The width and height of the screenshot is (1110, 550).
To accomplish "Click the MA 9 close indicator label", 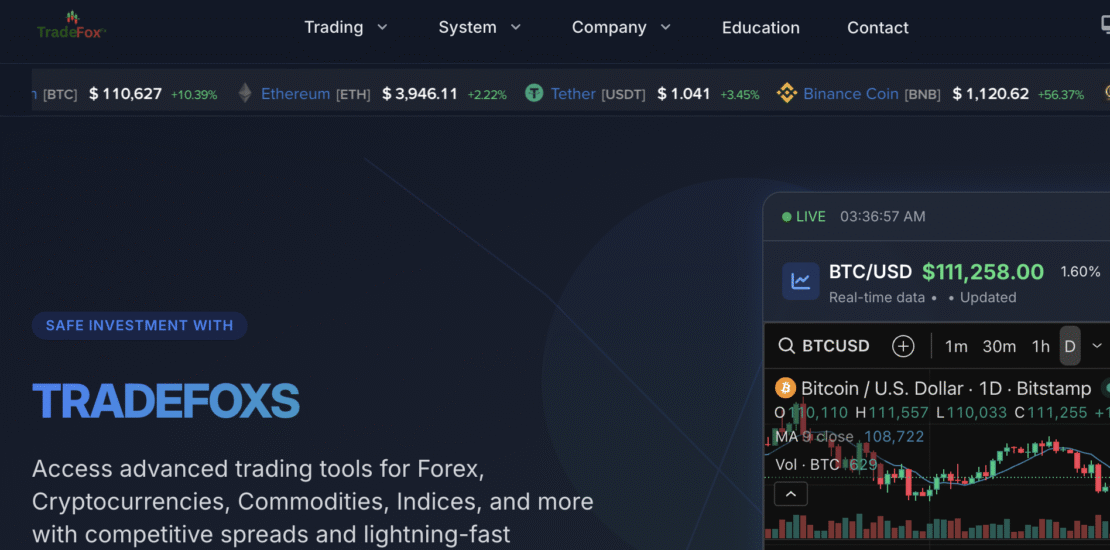I will (814, 437).
